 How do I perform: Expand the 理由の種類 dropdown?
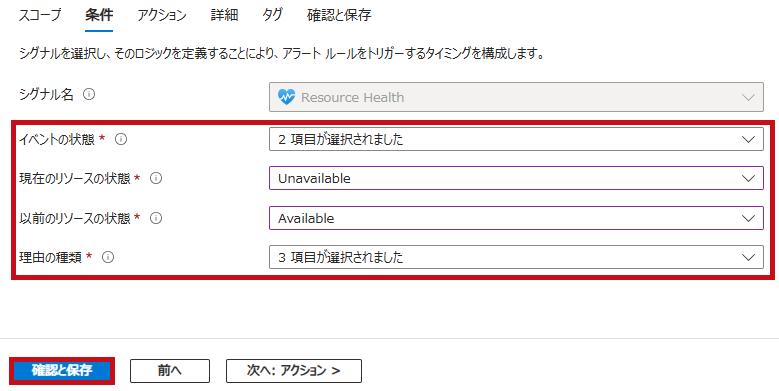click(516, 257)
